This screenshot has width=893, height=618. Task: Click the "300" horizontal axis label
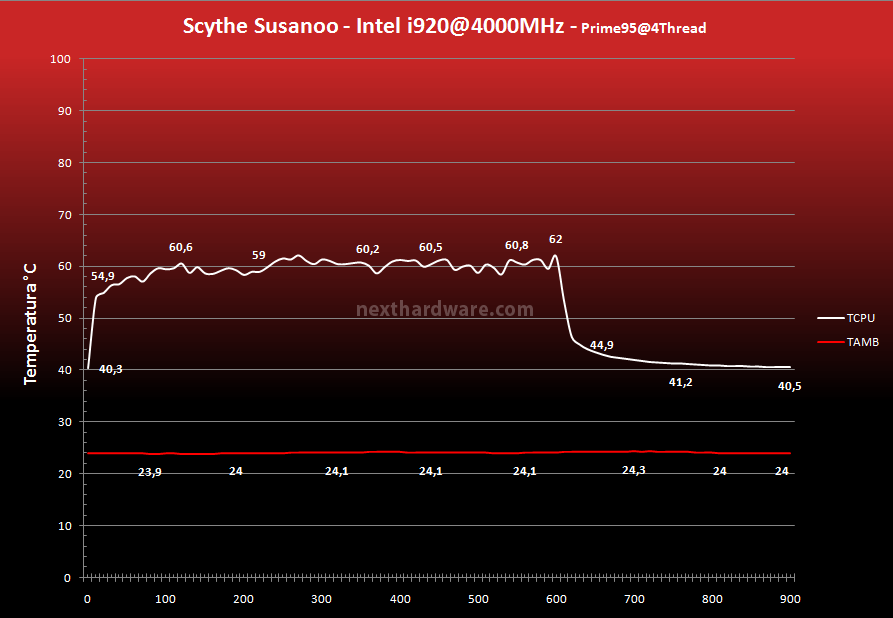[x=322, y=599]
